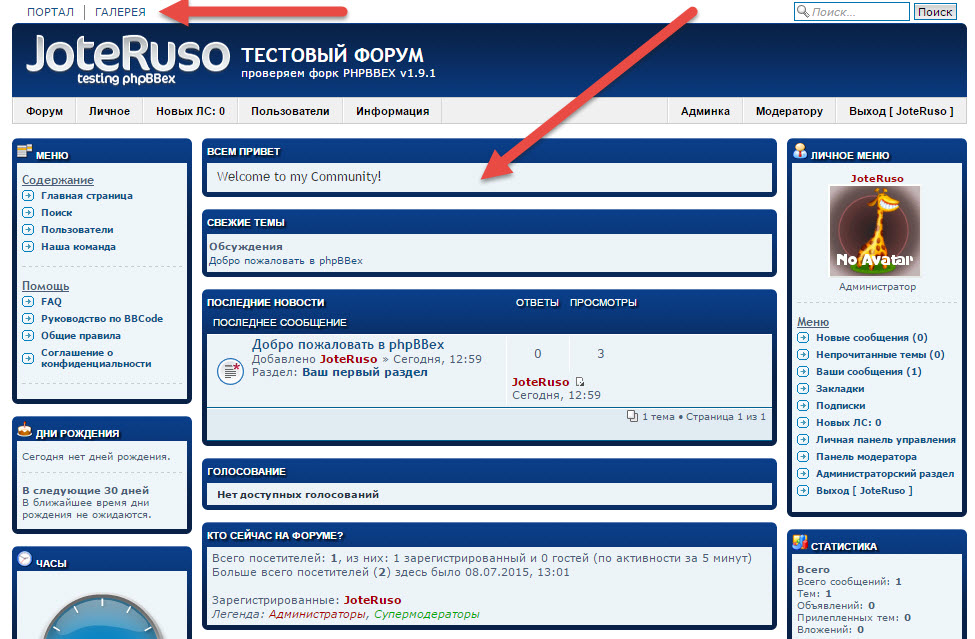
Task: Click the view latest post icon next to JoteRuso
Action: coord(580,382)
